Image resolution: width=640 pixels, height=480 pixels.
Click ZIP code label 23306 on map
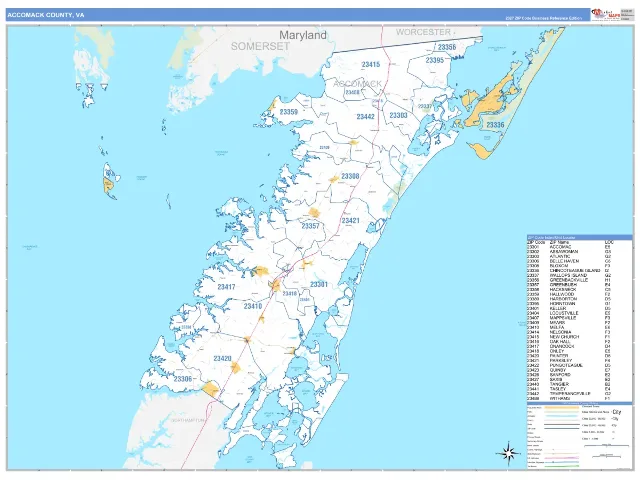point(182,379)
